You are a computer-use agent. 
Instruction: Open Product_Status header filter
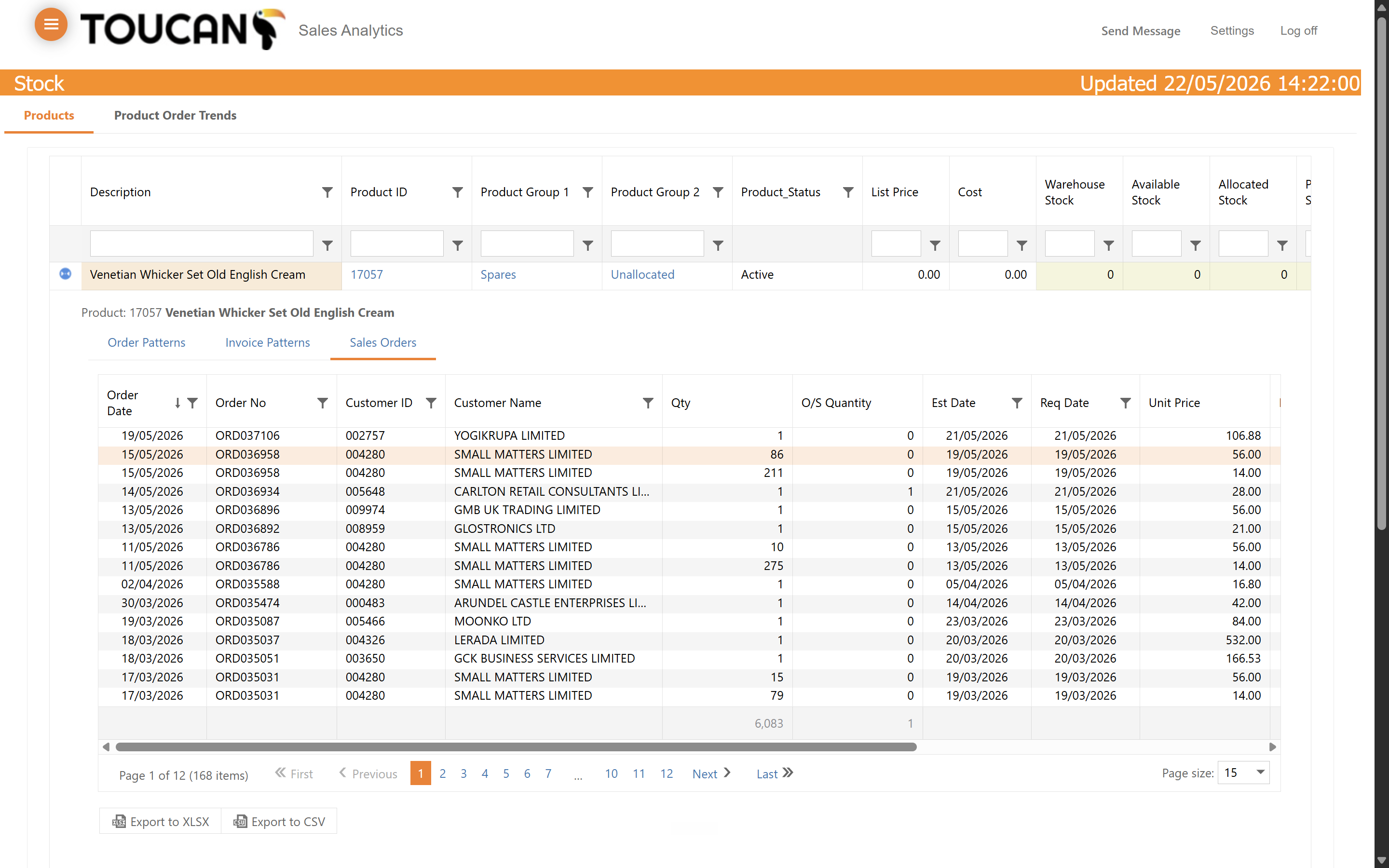point(848,192)
